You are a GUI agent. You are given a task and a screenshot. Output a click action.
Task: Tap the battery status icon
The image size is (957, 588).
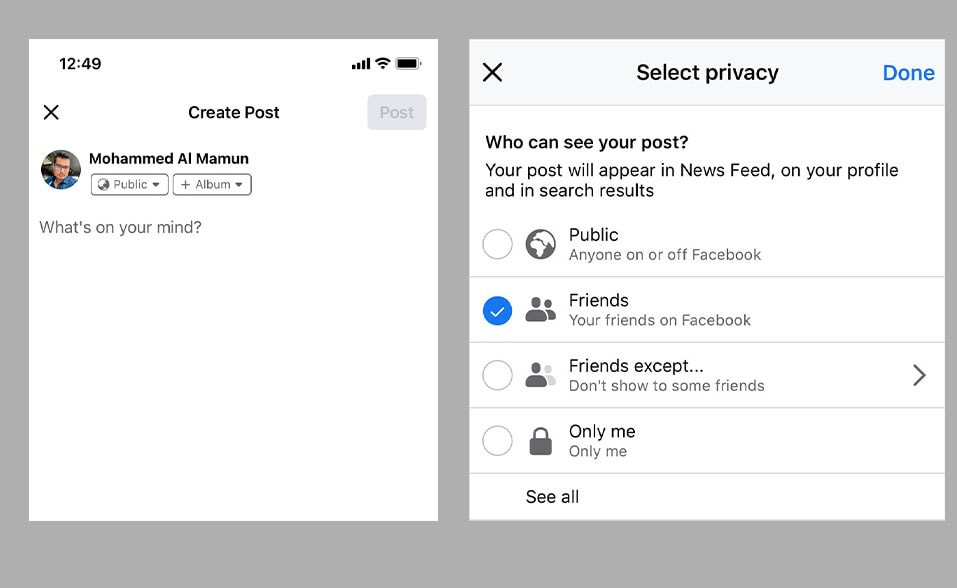click(408, 64)
